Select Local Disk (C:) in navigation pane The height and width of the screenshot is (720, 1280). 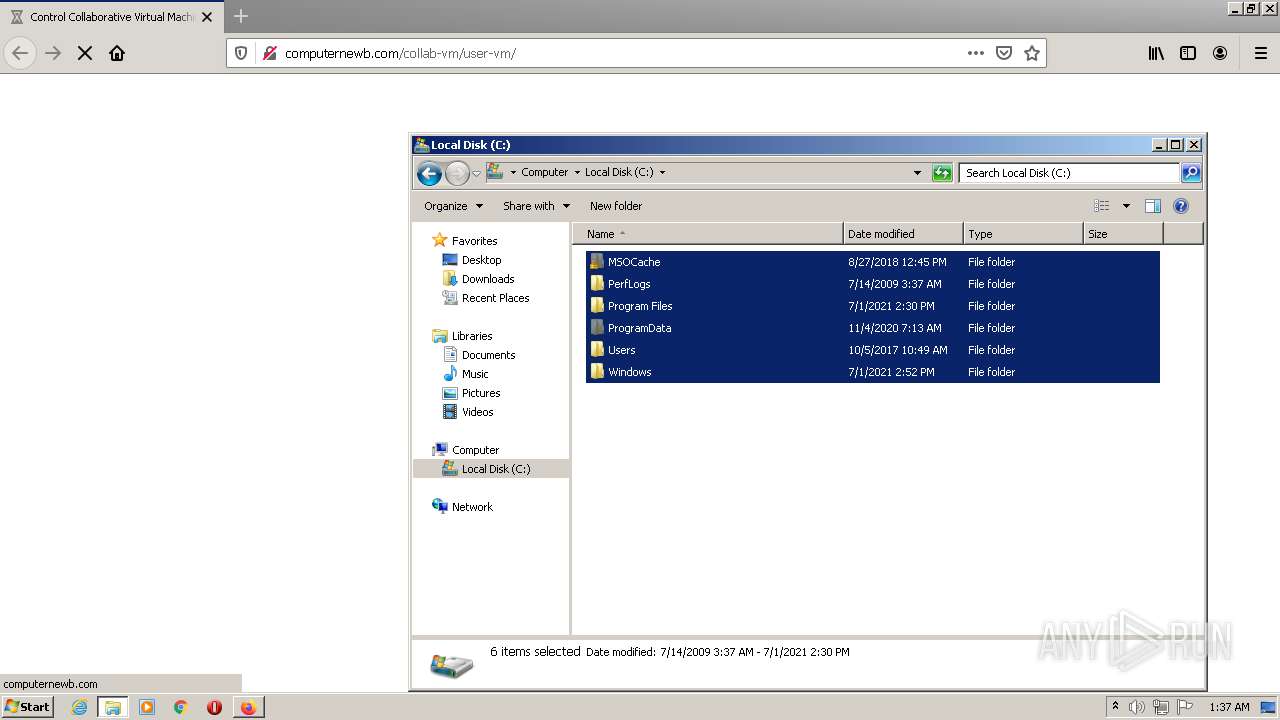click(x=491, y=469)
